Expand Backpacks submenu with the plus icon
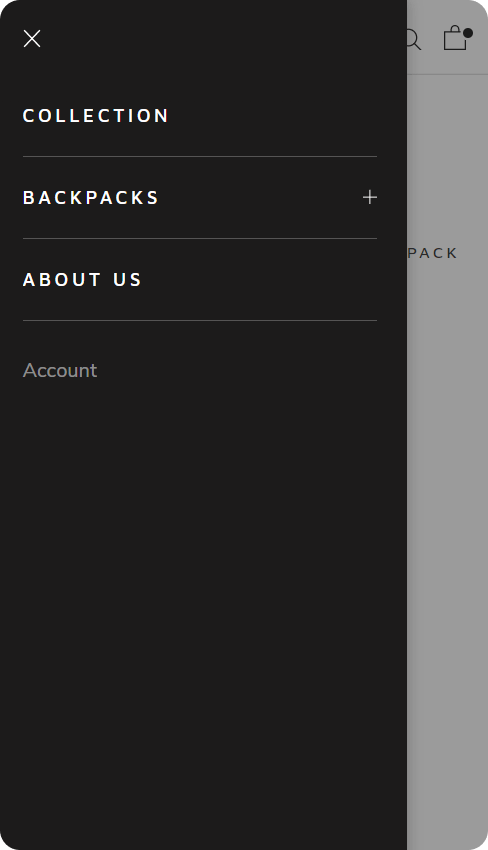The height and width of the screenshot is (850, 488). 370,197
